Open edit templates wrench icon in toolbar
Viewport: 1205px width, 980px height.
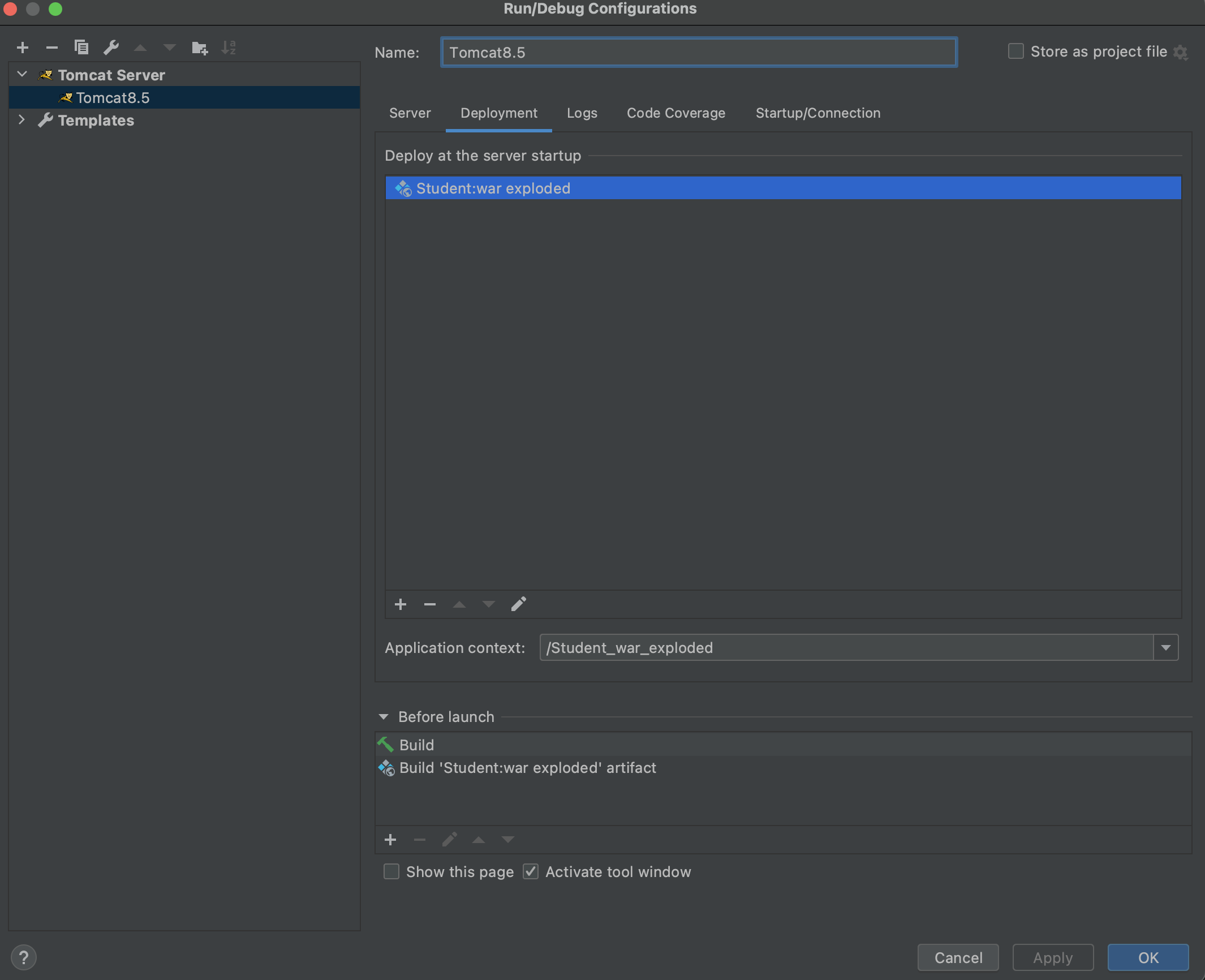111,48
